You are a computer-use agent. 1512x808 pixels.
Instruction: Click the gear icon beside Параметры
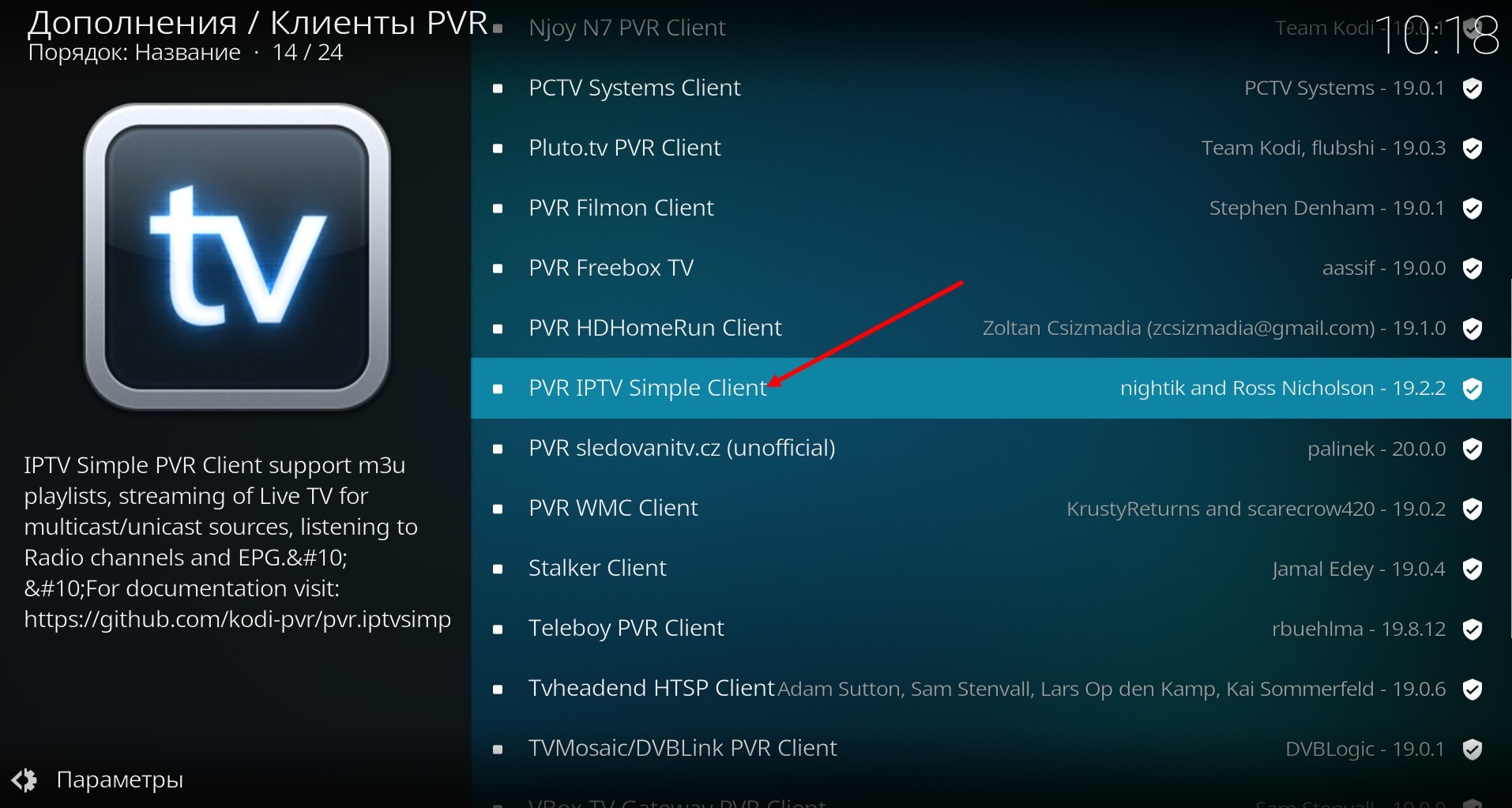[24, 780]
